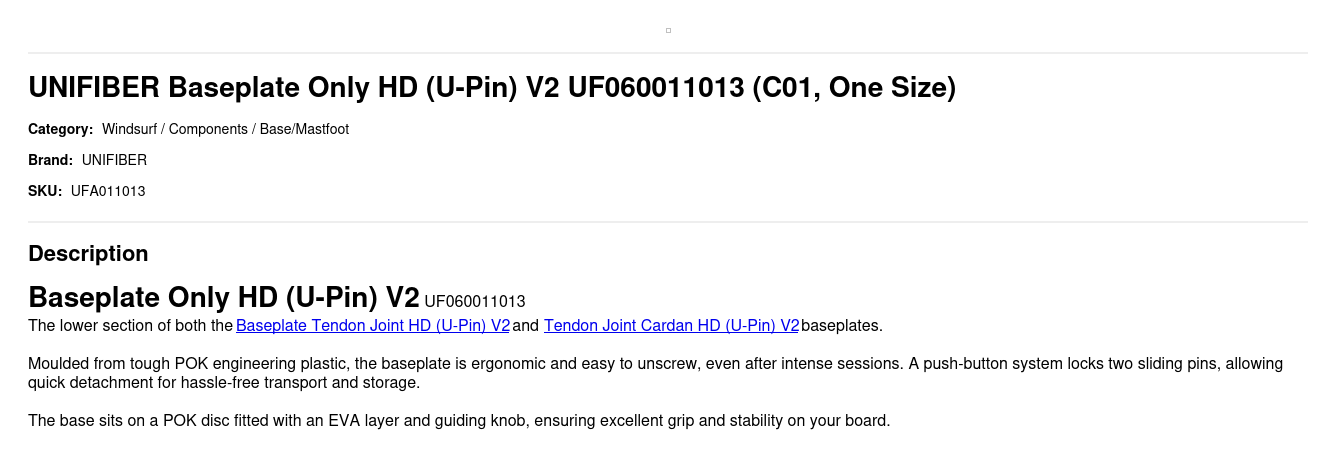
Task: Click the divider line above the product title
Action: 668,53
